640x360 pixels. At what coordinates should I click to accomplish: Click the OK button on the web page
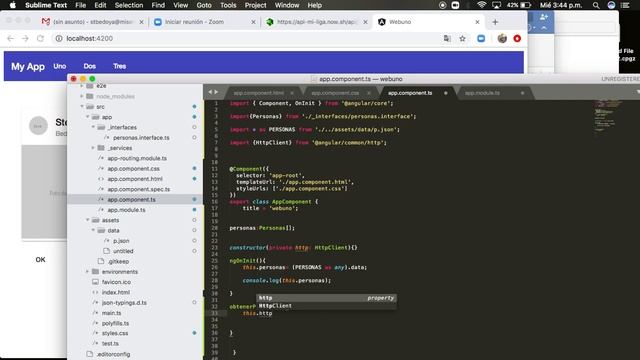point(40,260)
